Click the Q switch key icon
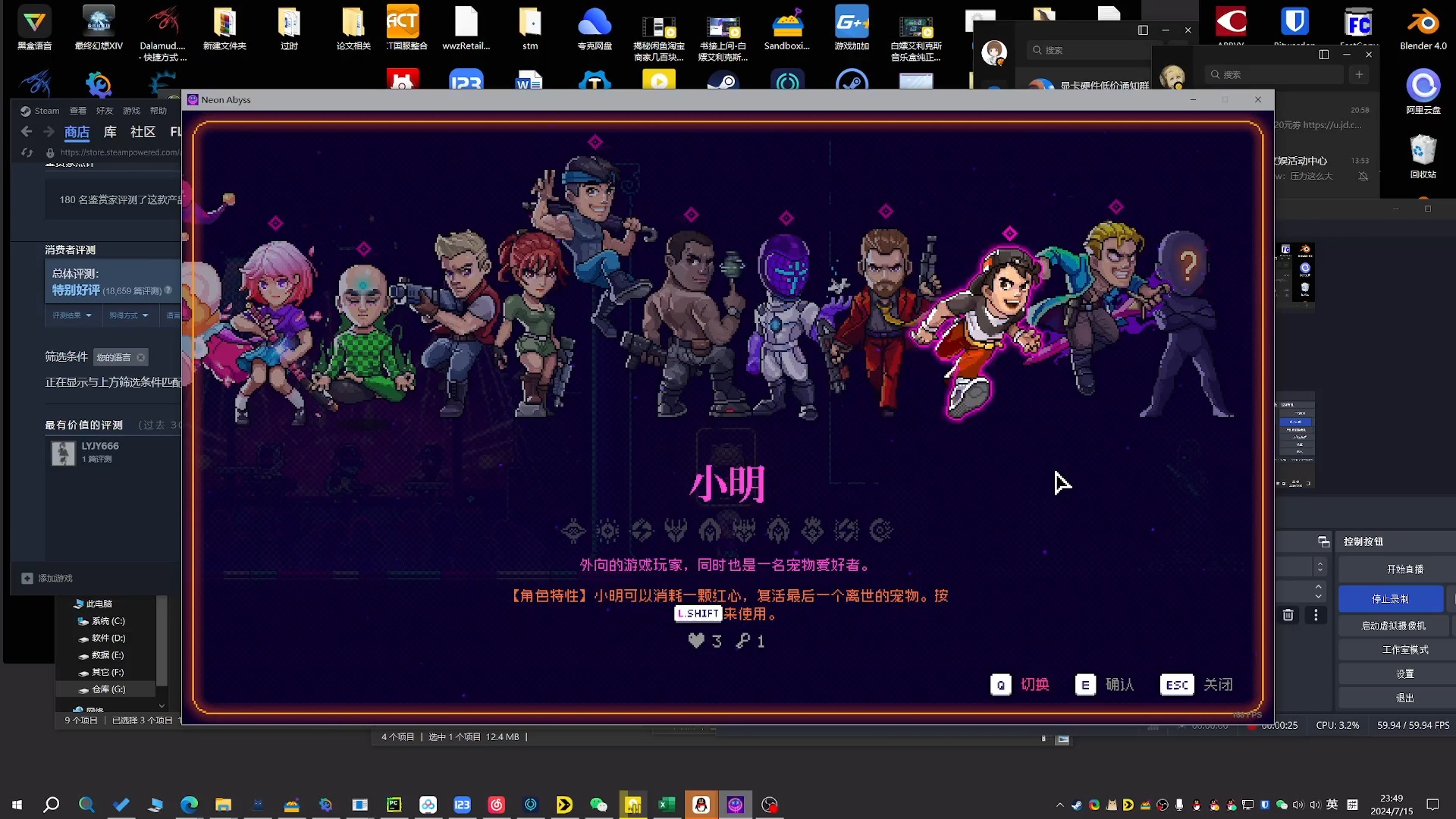Viewport: 1456px width, 819px height. (x=1000, y=685)
